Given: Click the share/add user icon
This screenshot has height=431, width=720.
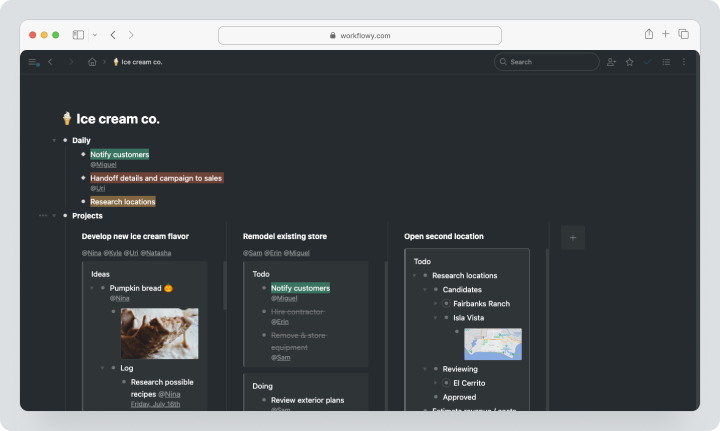Looking at the screenshot, I should coord(611,62).
